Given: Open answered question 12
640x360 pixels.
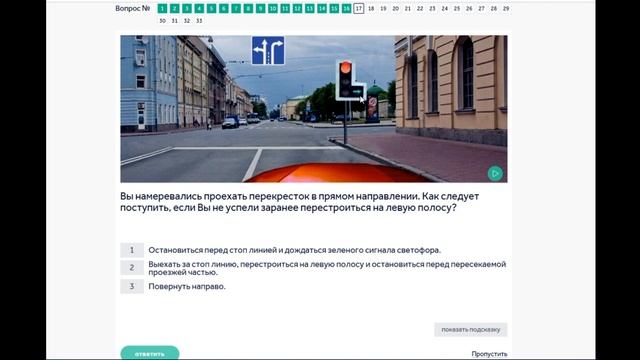Looking at the screenshot, I should click(x=297, y=9).
